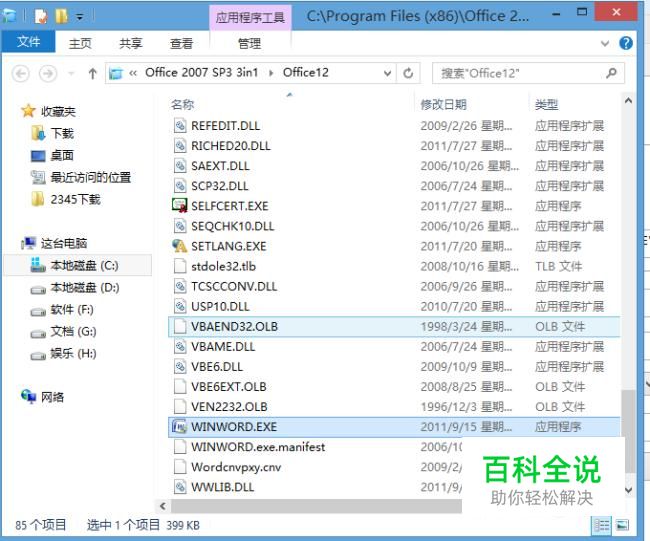Viewport: 650px width, 541px height.
Task: Click the search magnifier icon
Action: click(611, 73)
